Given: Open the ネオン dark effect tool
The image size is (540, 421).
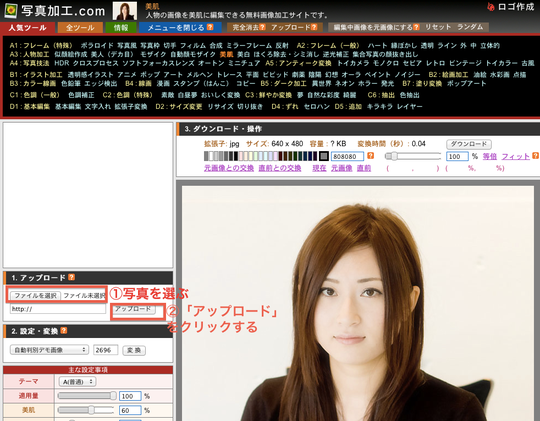Looking at the screenshot, I should coord(345,84).
